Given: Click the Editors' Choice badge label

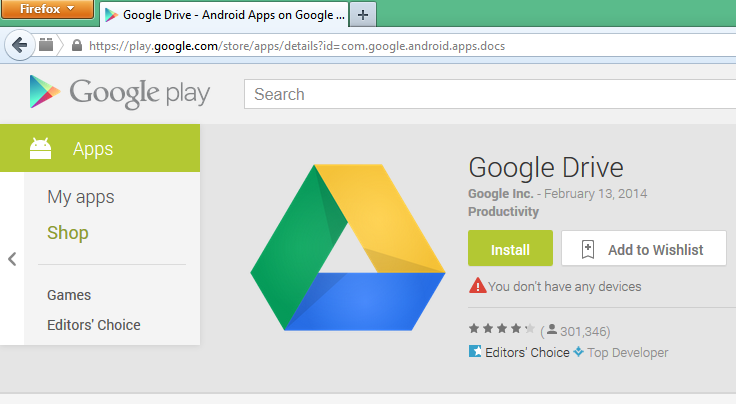Looking at the screenshot, I should [x=527, y=352].
